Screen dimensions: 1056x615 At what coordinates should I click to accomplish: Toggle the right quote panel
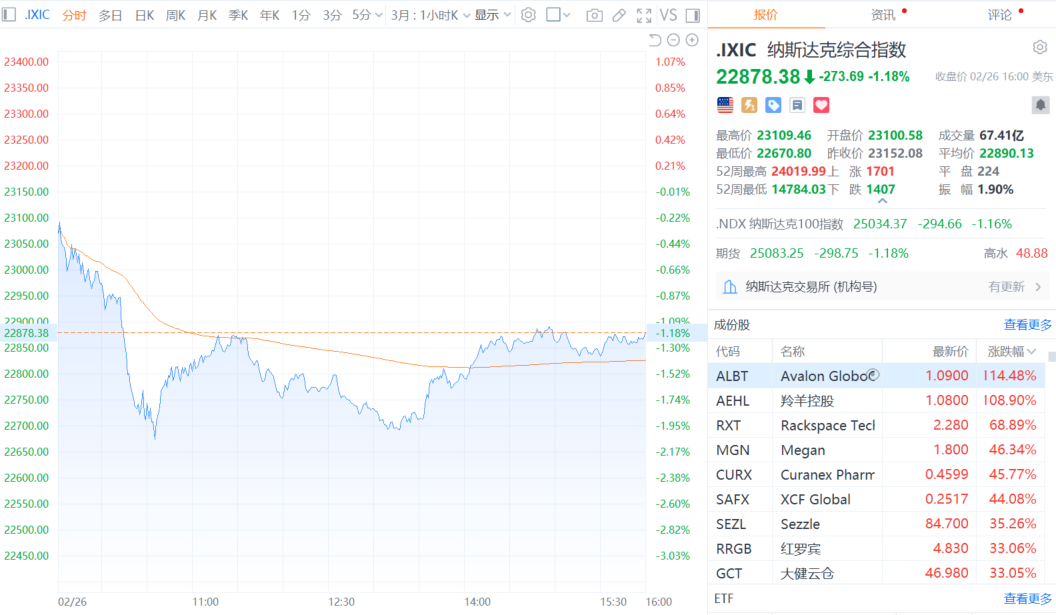click(693, 15)
